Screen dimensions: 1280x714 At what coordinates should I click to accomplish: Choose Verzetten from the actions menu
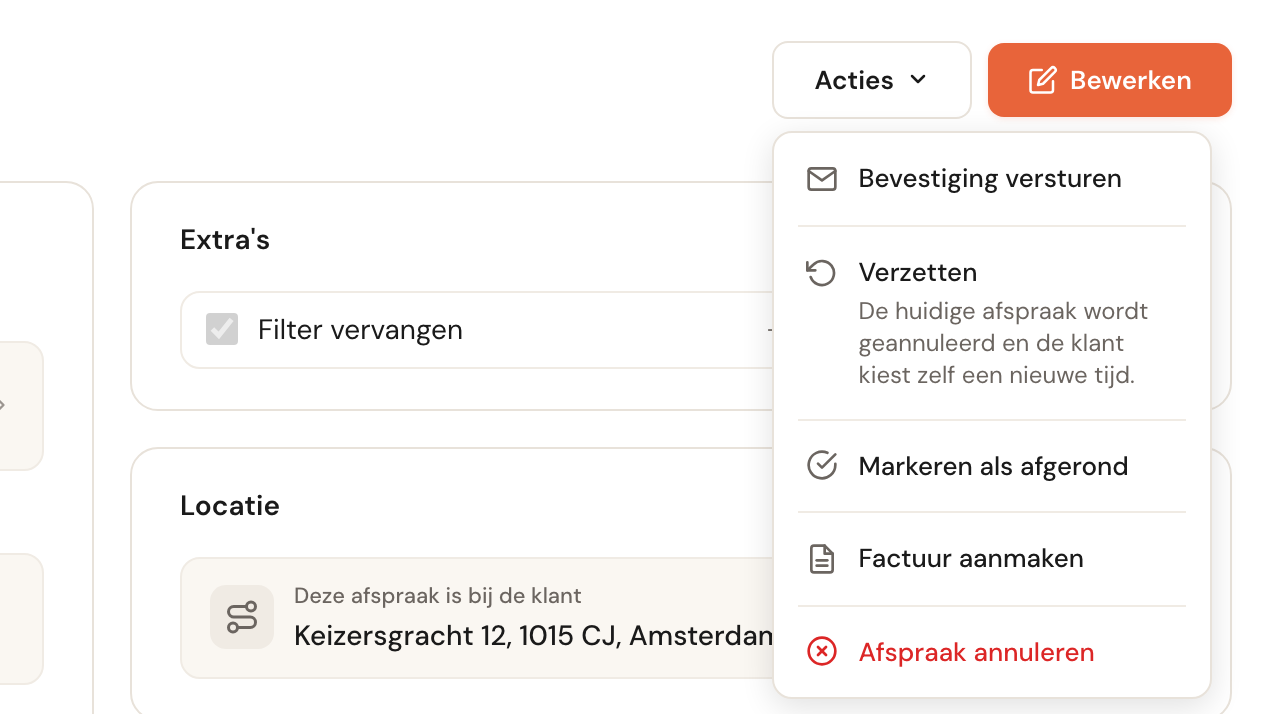coord(991,323)
